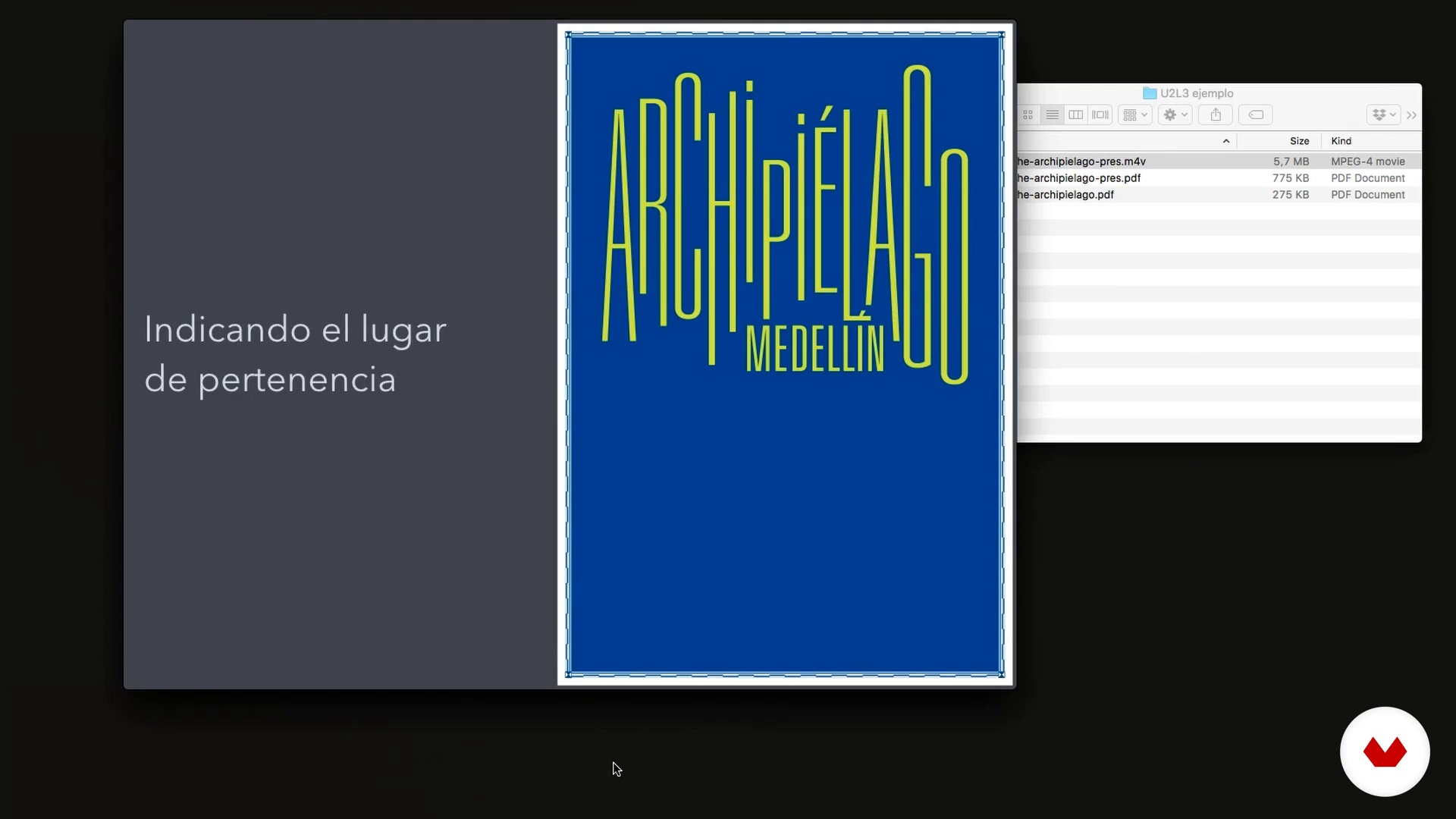The width and height of the screenshot is (1456, 819).
Task: Show more toolbar items via double chevron
Action: 1411,115
